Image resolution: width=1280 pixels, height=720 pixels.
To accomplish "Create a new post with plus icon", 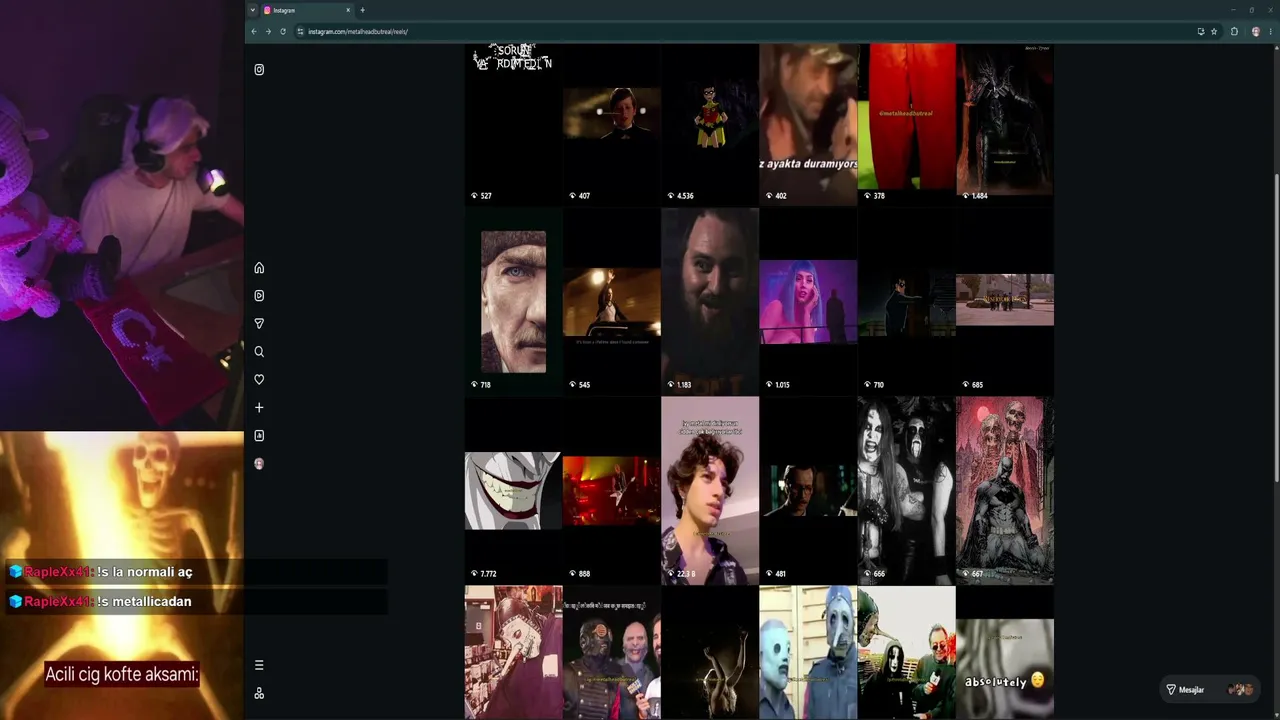I will tap(259, 408).
